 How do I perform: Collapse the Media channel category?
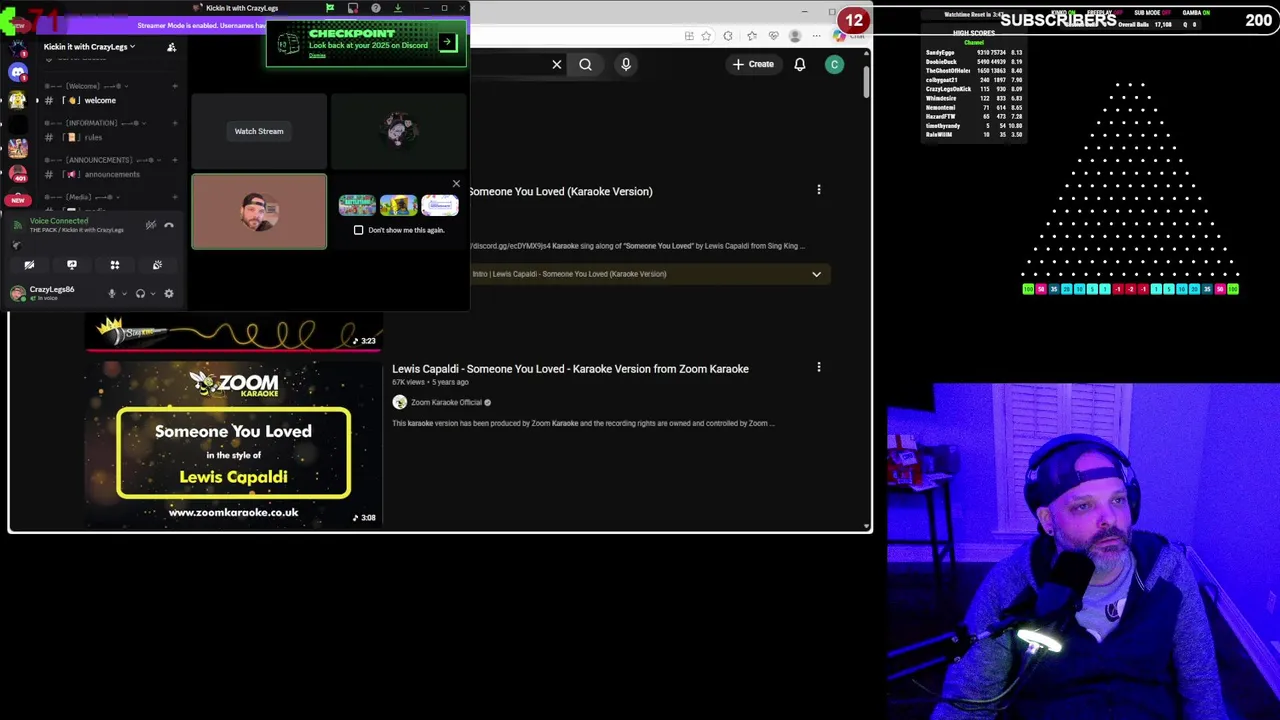click(82, 197)
